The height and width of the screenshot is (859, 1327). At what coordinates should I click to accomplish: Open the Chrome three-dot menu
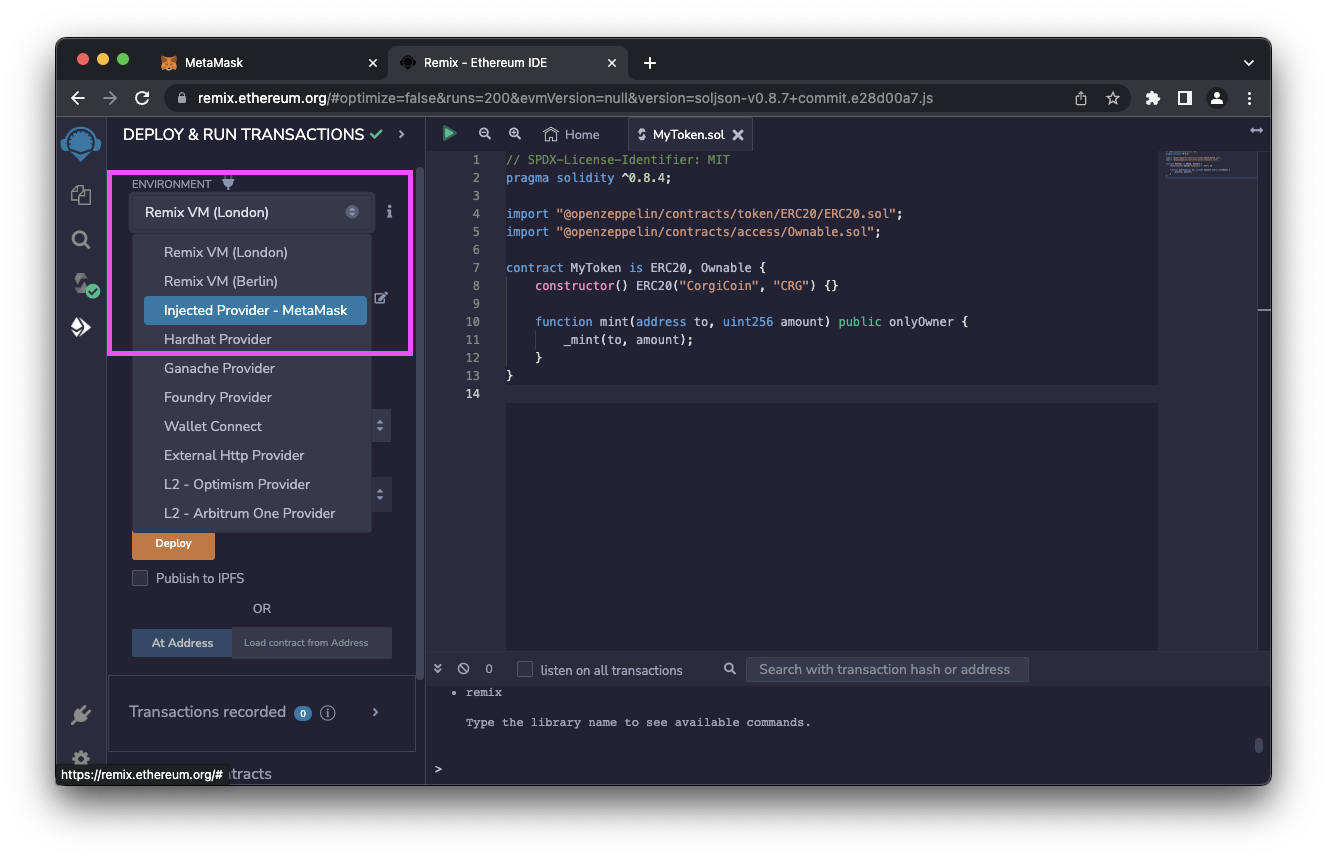pos(1250,98)
